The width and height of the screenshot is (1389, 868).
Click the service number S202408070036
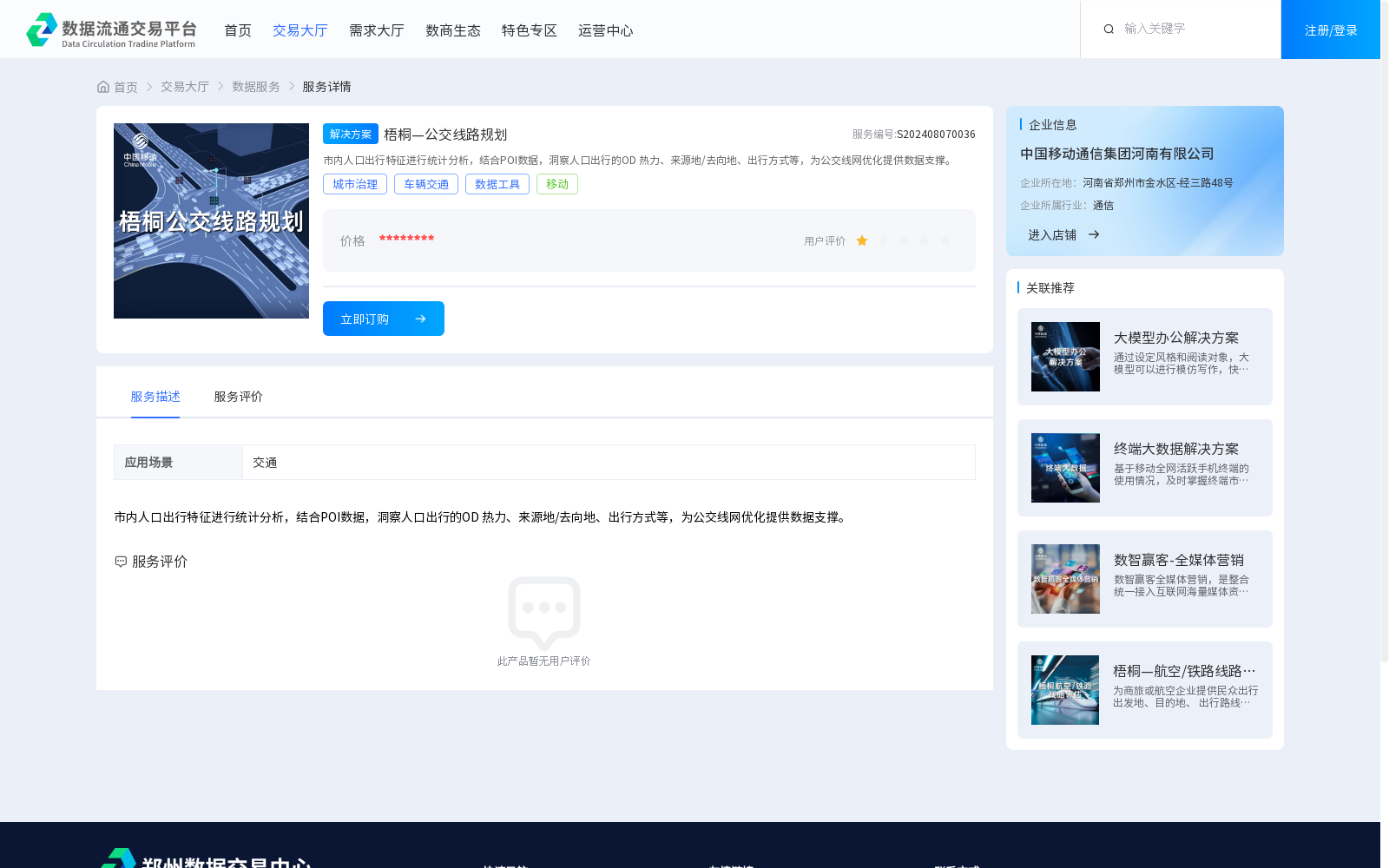[x=936, y=135]
